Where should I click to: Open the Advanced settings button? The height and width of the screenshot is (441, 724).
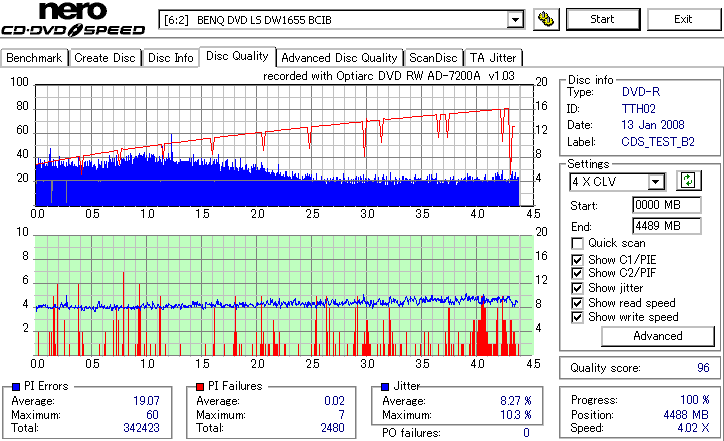(x=658, y=336)
